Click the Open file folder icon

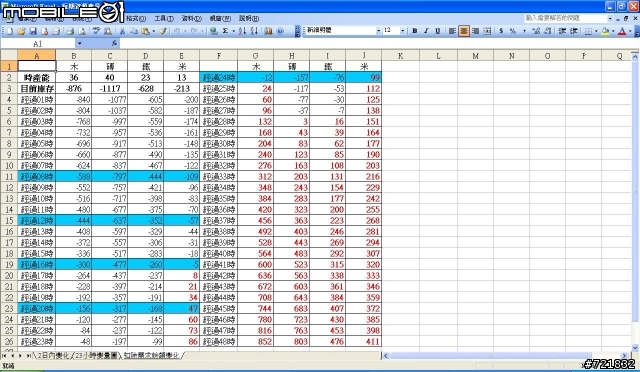point(22,31)
